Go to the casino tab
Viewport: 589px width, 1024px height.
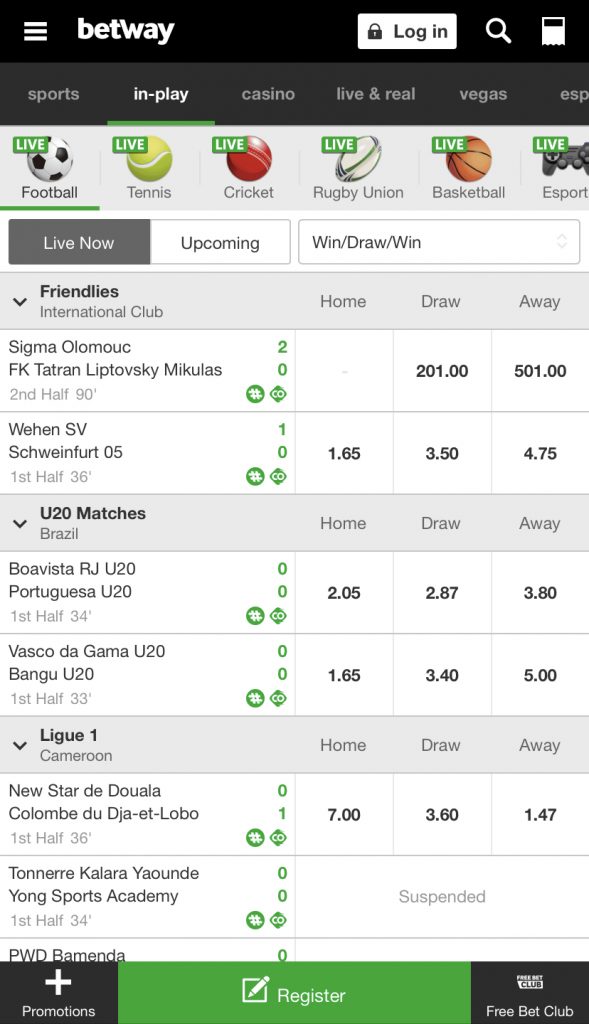click(268, 94)
